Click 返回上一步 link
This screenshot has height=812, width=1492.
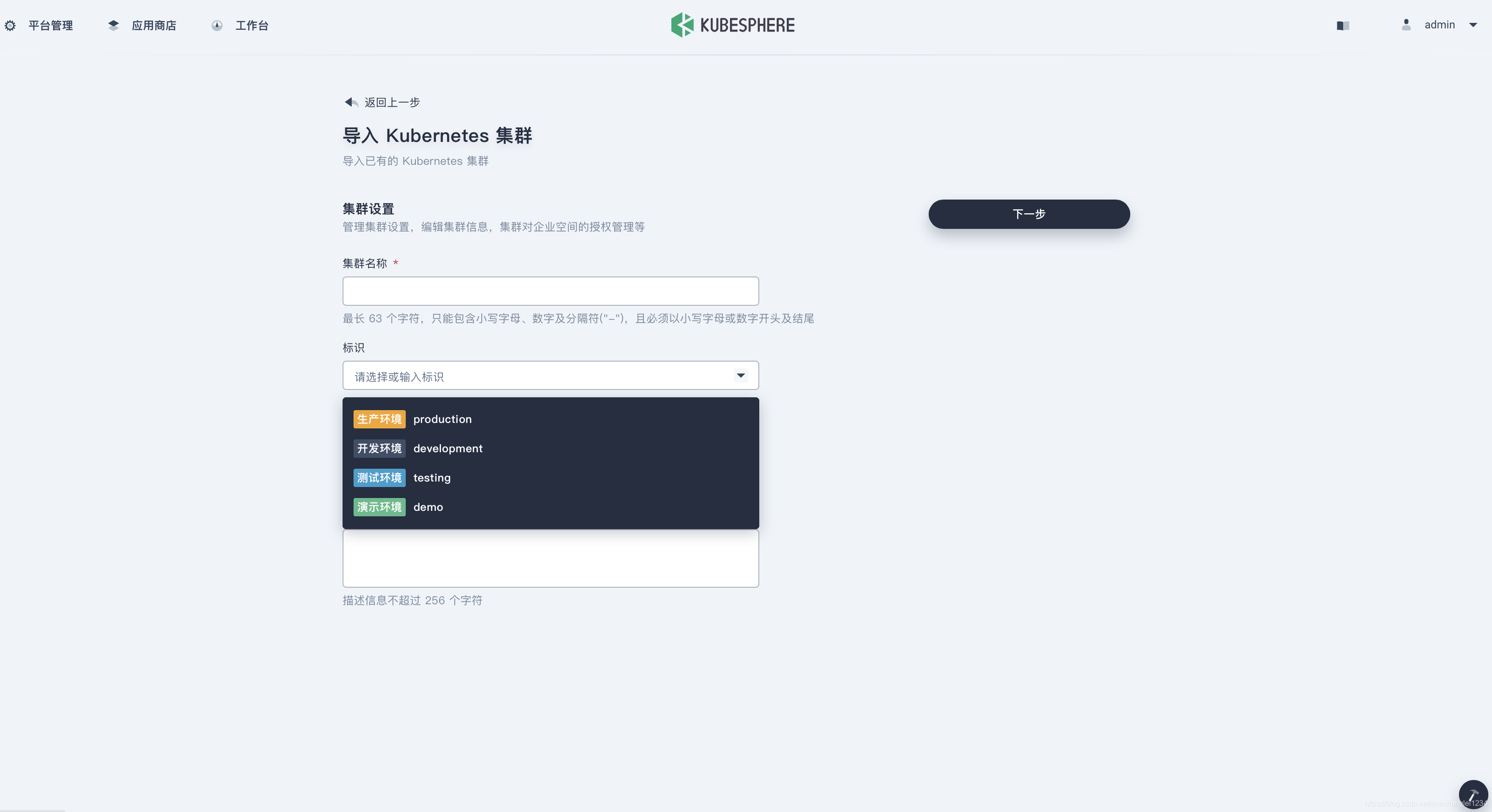392,103
